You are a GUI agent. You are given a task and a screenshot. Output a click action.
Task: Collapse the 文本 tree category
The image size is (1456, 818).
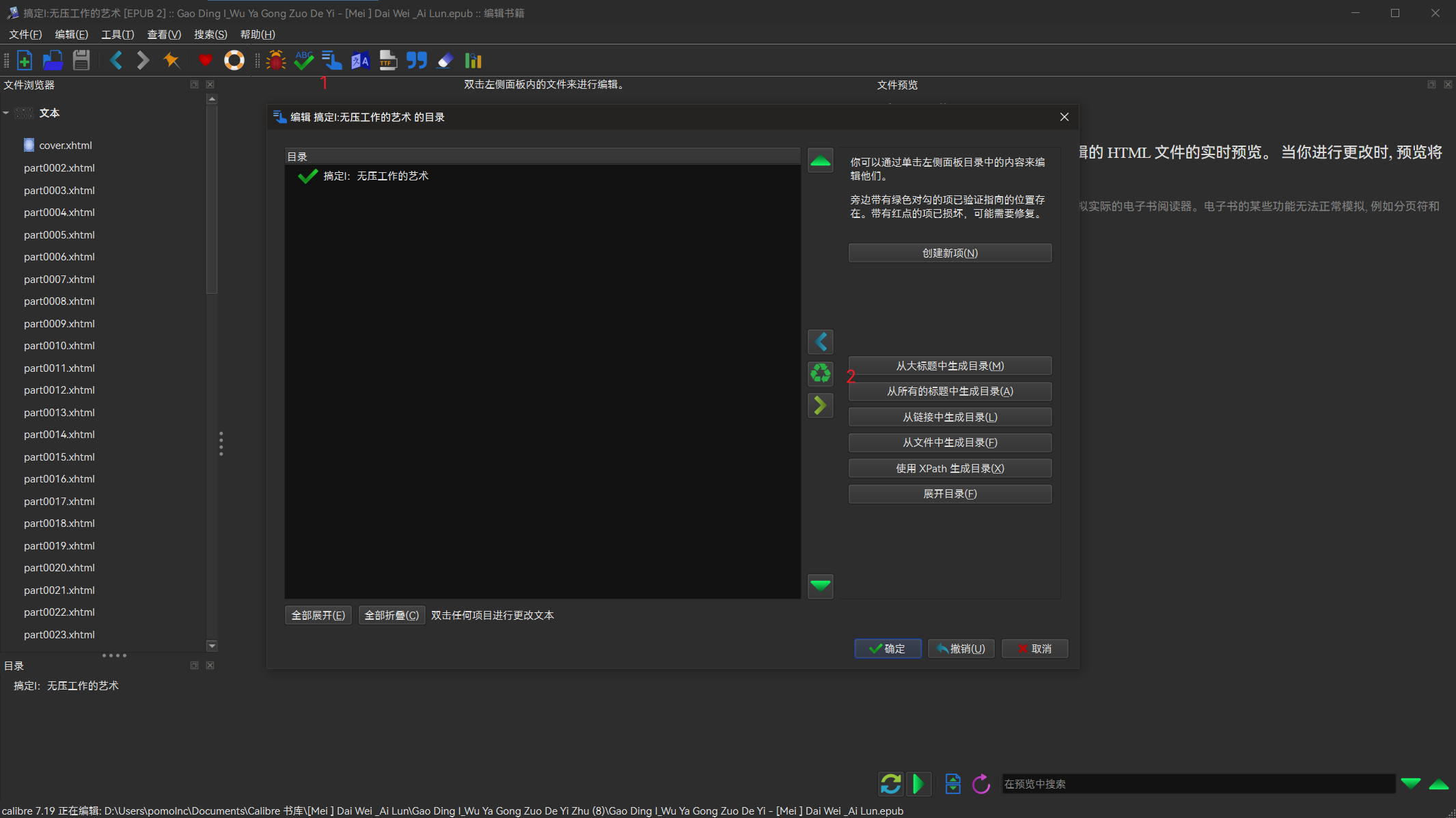pyautogui.click(x=6, y=113)
